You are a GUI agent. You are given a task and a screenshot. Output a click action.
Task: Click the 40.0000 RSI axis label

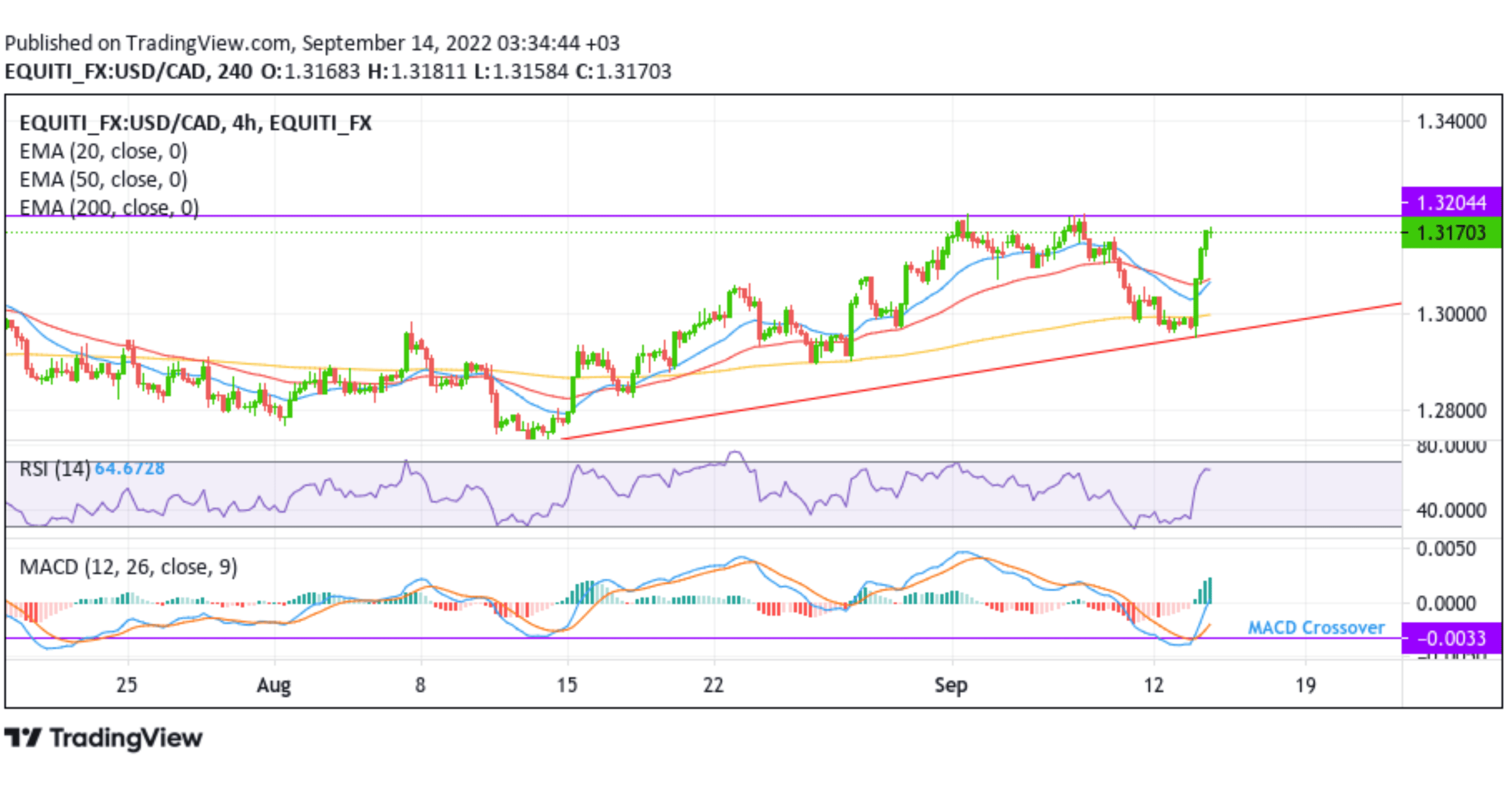coord(1451,511)
